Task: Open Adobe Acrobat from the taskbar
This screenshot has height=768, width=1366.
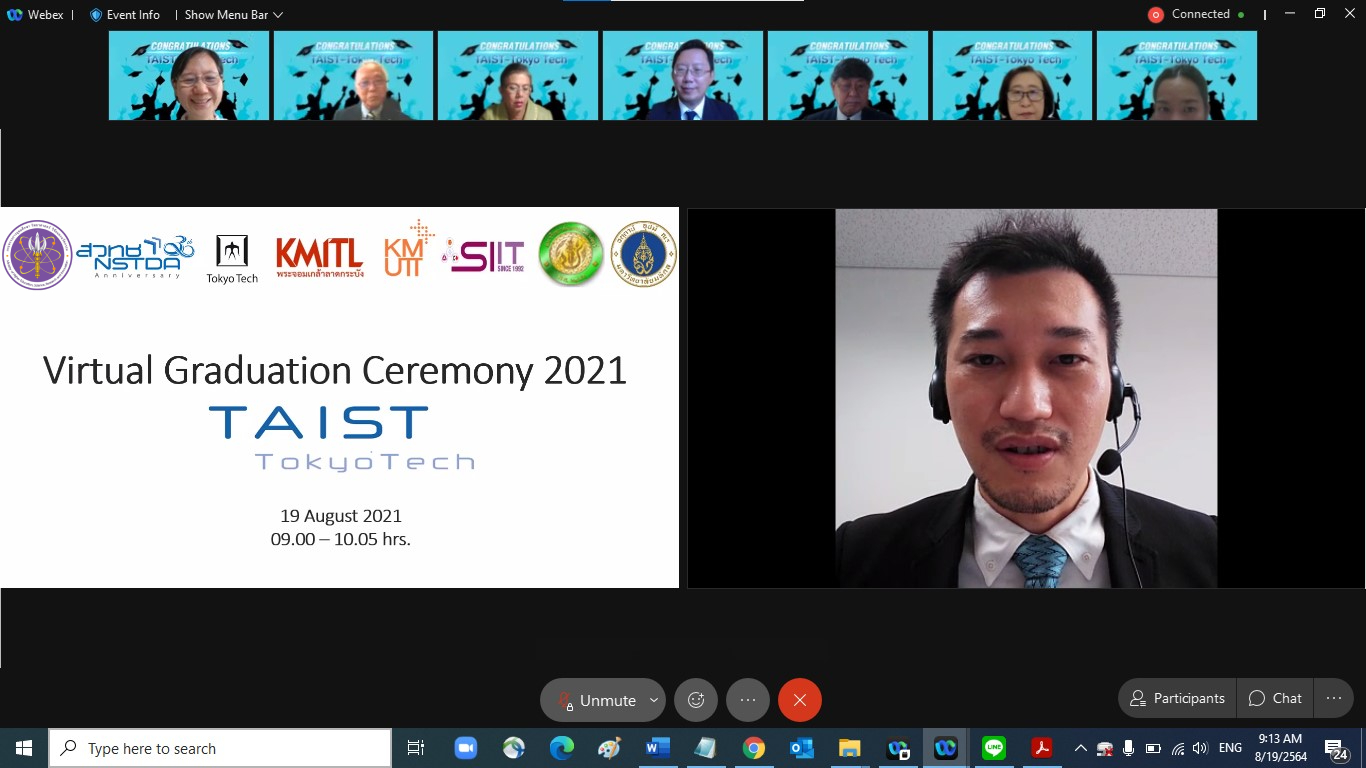Action: pos(1042,748)
